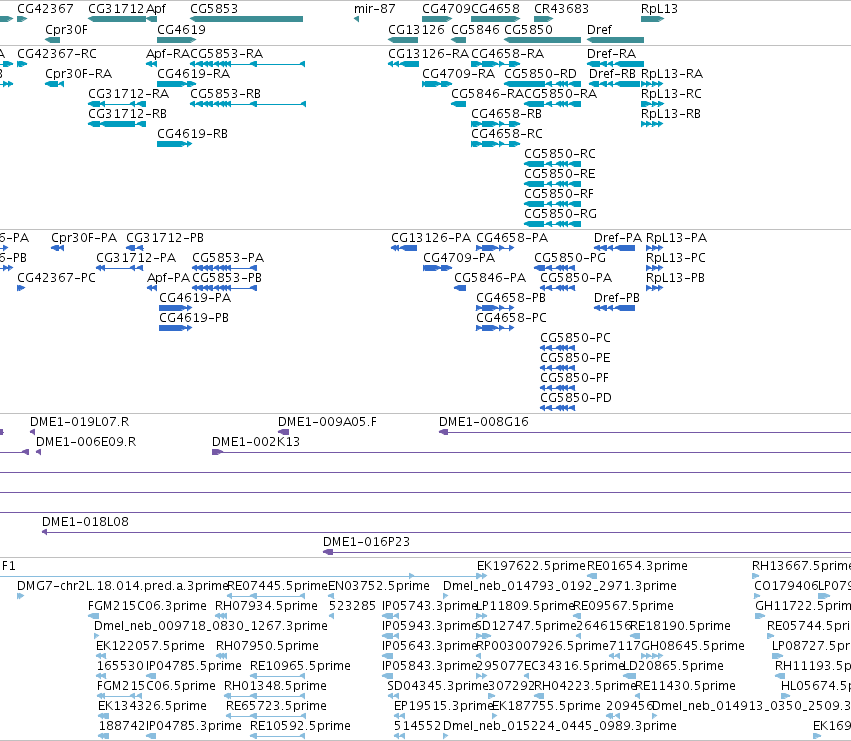851x741 pixels.
Task: Click the CG5853-RB transcript label
Action: (225, 94)
